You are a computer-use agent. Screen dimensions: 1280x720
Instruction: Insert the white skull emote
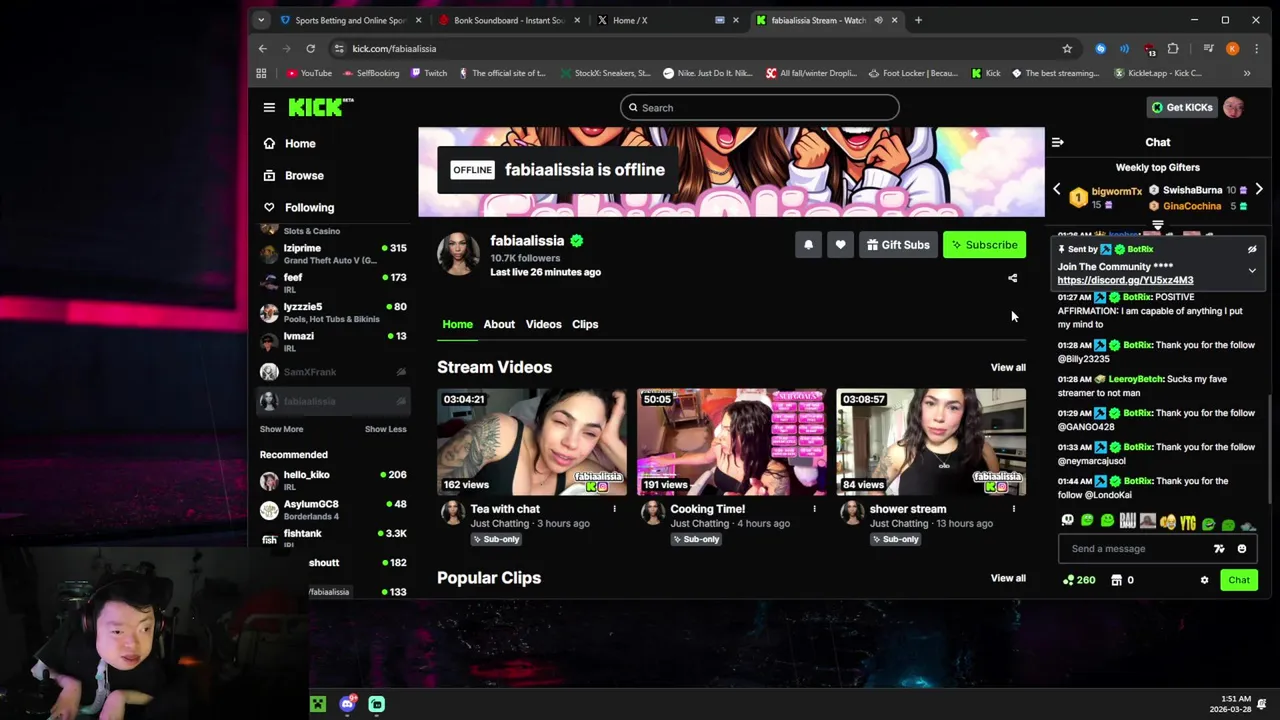(x=1067, y=521)
